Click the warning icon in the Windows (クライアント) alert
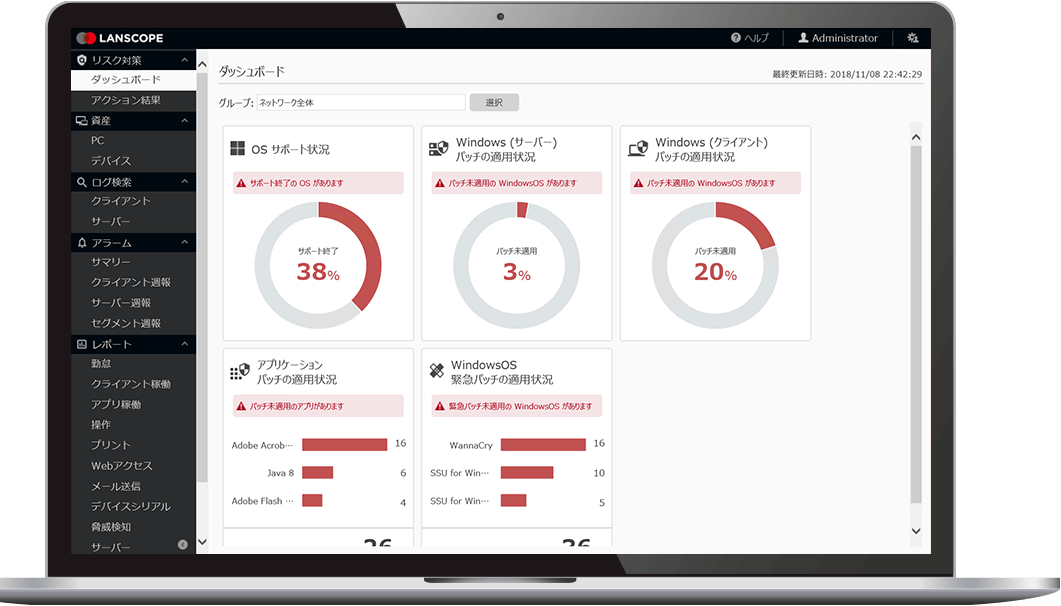 click(x=638, y=183)
